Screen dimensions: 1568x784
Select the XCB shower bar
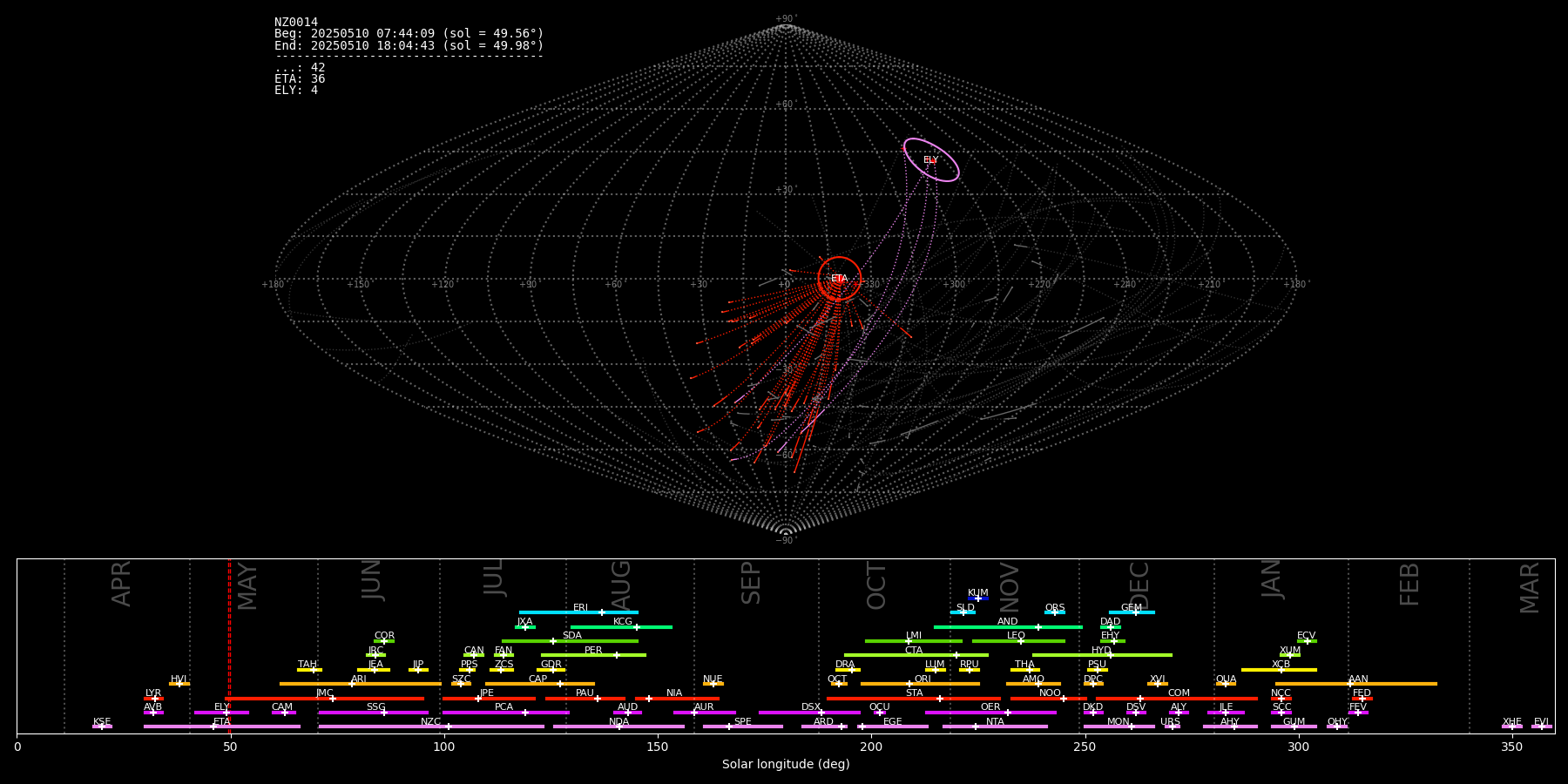1279,670
